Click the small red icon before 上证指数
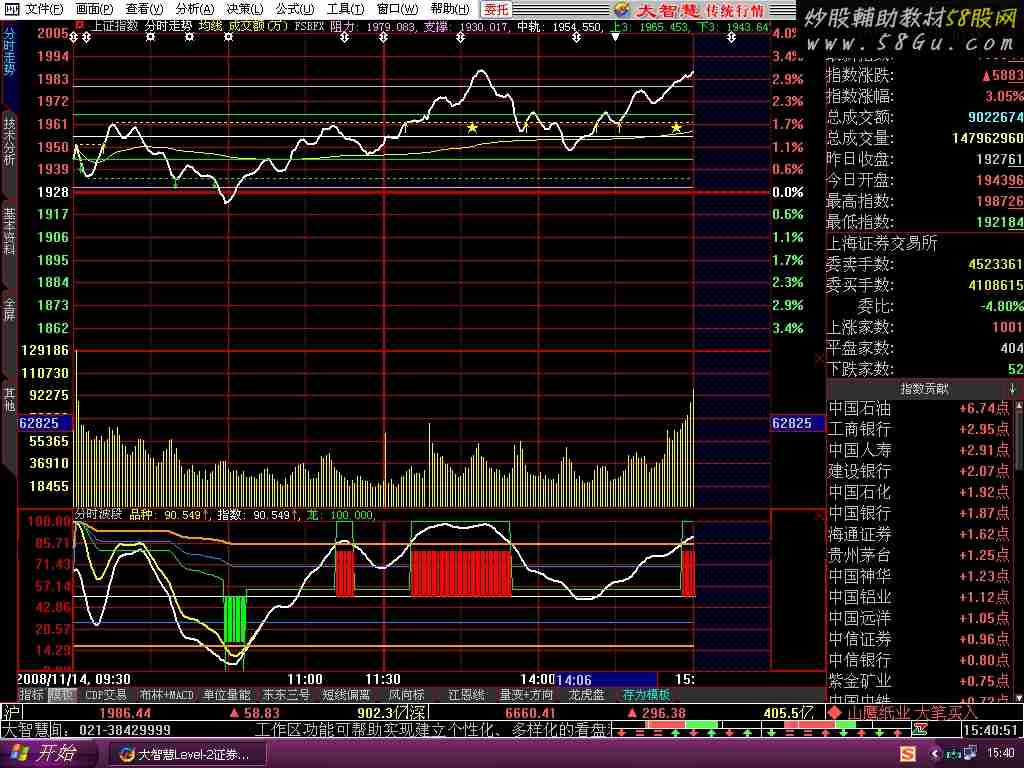The height and width of the screenshot is (768, 1024). tap(80, 25)
